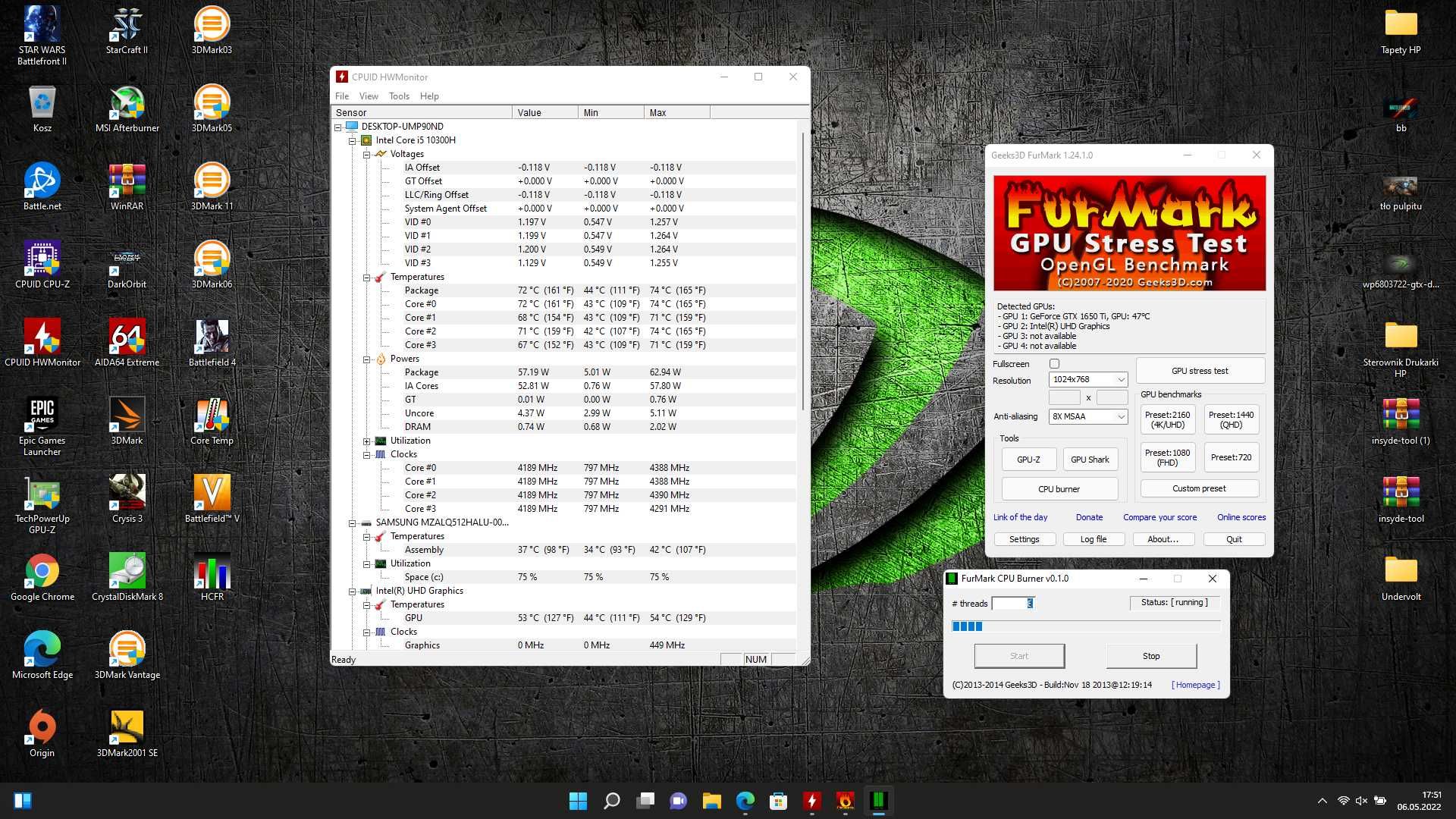
Task: Select the Google Chrome desktop icon
Action: pos(42,577)
